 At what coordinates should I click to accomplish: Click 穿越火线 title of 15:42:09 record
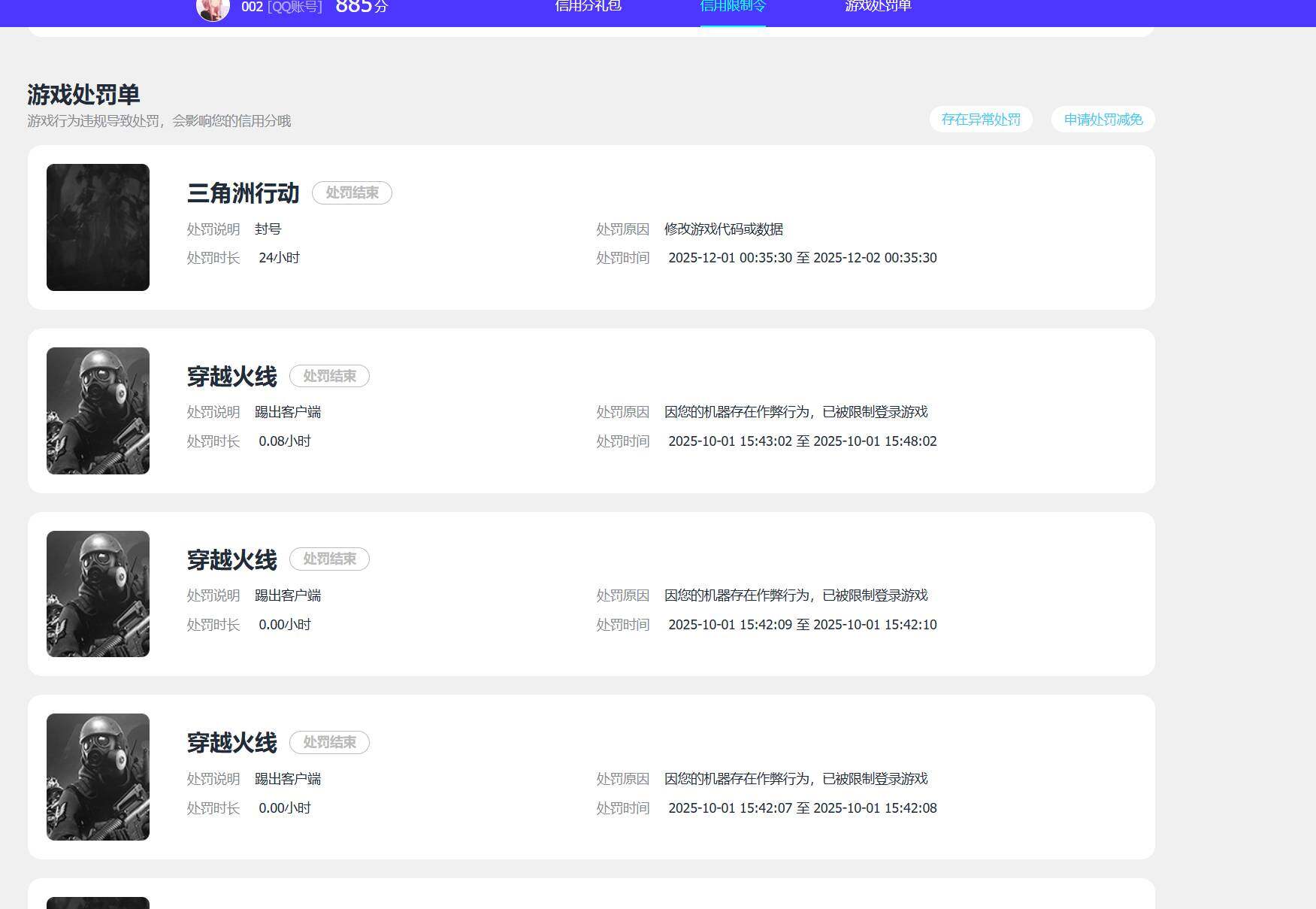click(231, 559)
